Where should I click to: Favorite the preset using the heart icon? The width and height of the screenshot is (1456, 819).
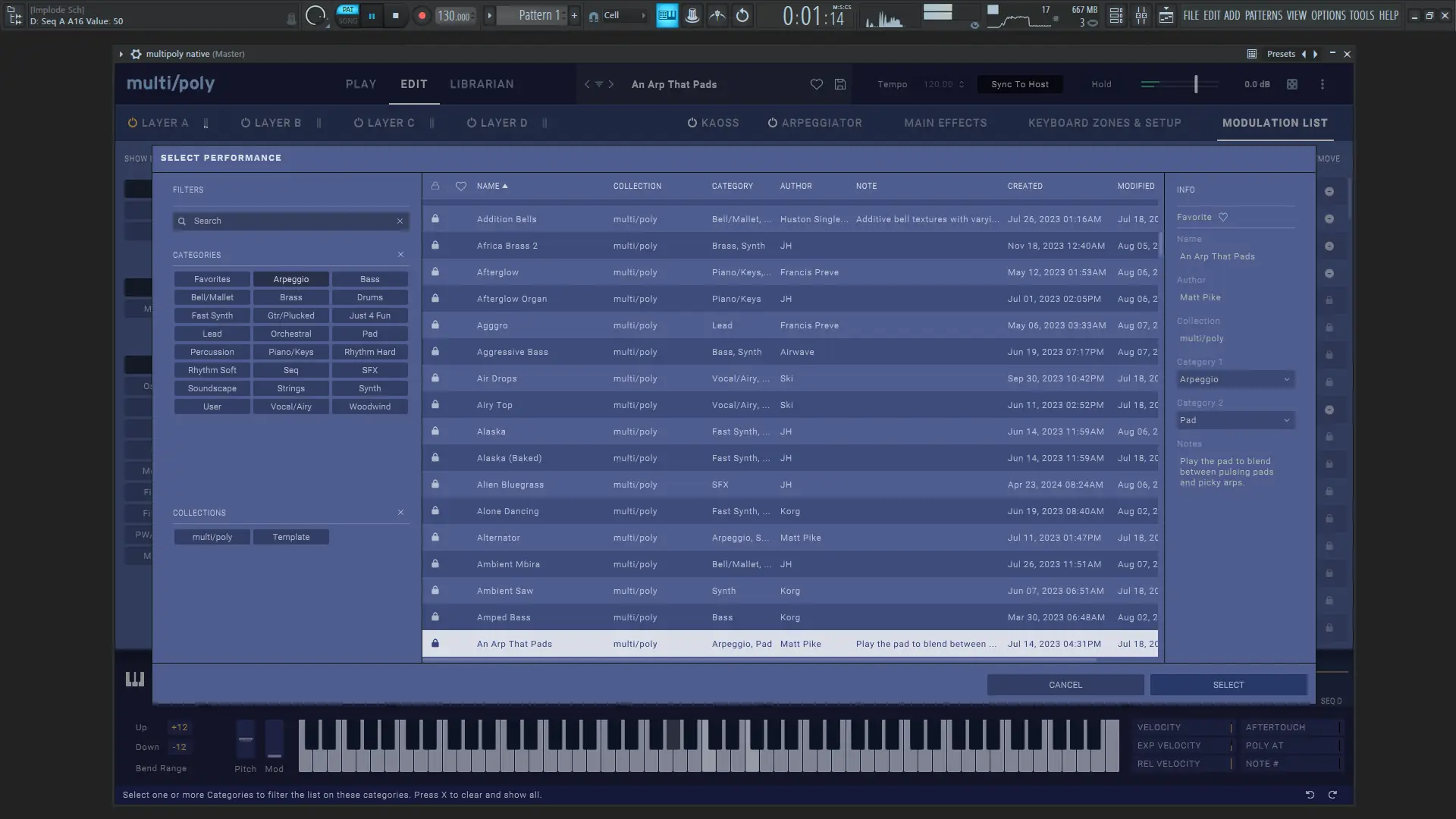point(817,84)
